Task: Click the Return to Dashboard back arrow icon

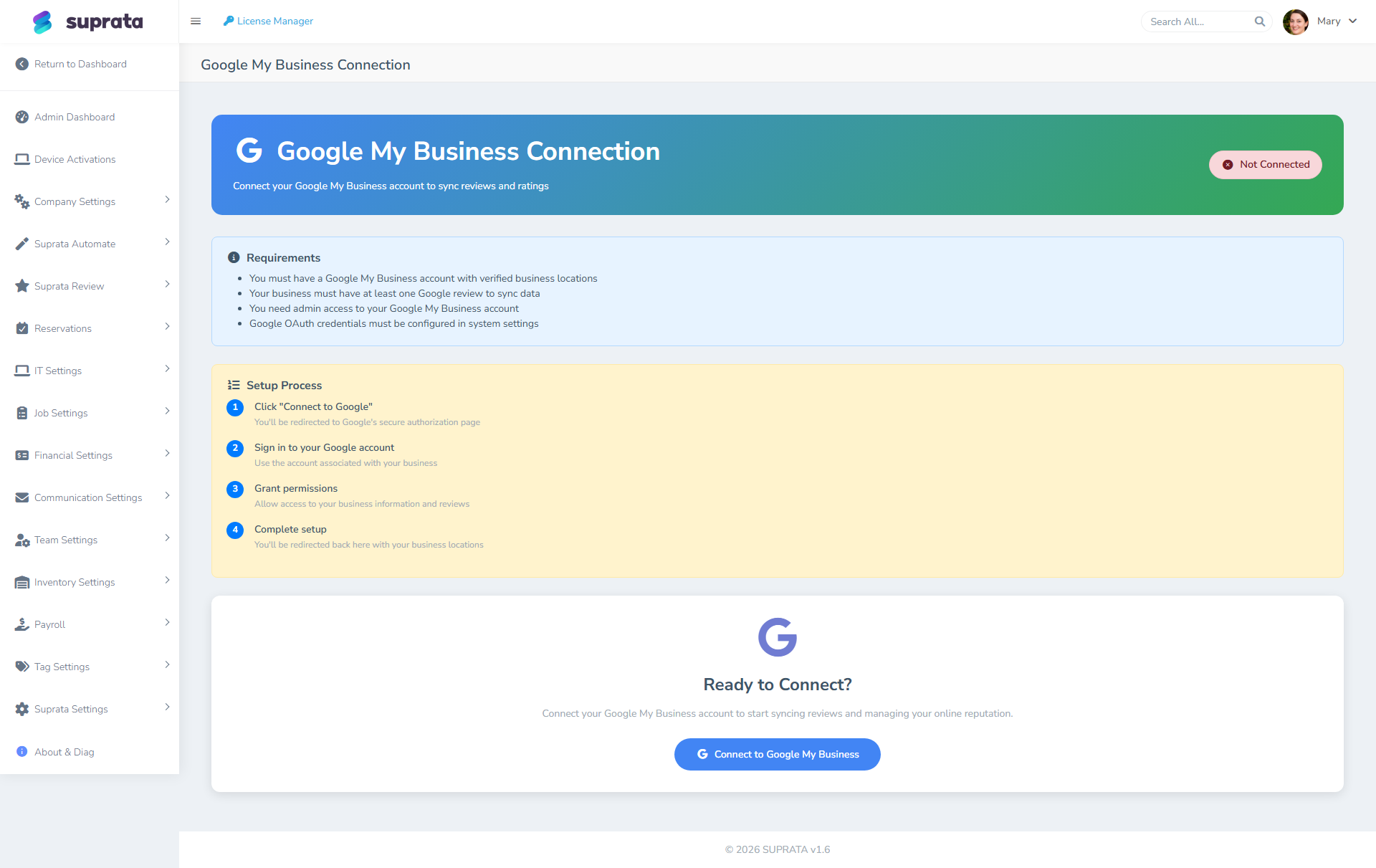Action: coord(22,64)
